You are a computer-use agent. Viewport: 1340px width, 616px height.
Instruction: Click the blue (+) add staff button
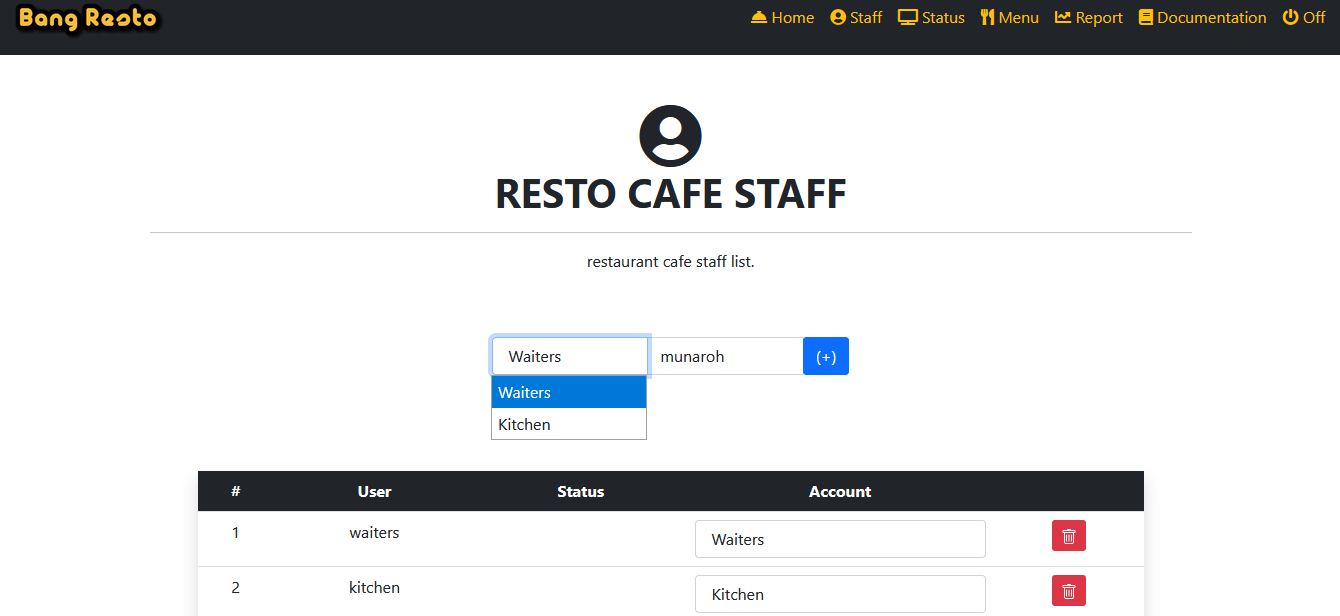826,356
